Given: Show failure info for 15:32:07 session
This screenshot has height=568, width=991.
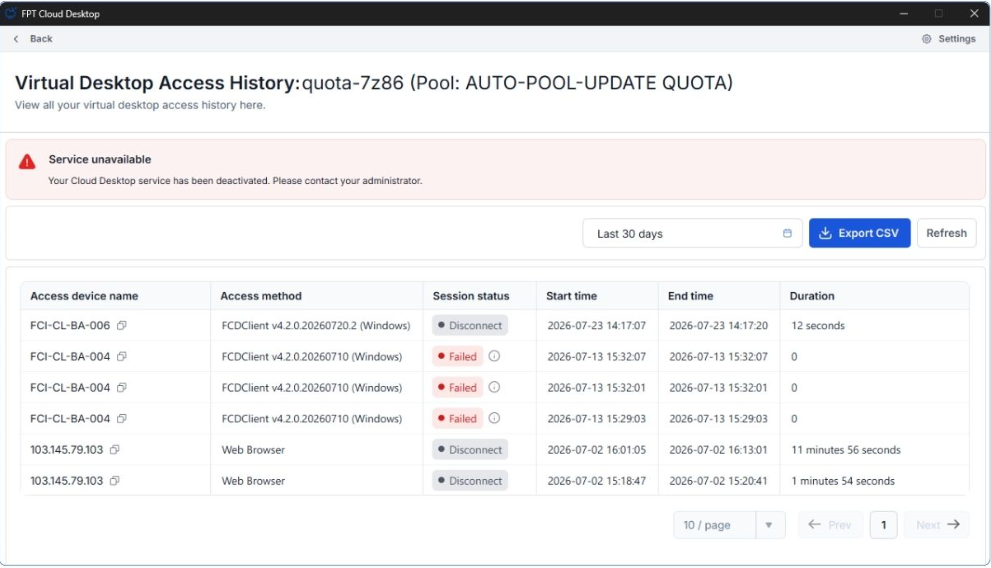Looking at the screenshot, I should (x=494, y=356).
